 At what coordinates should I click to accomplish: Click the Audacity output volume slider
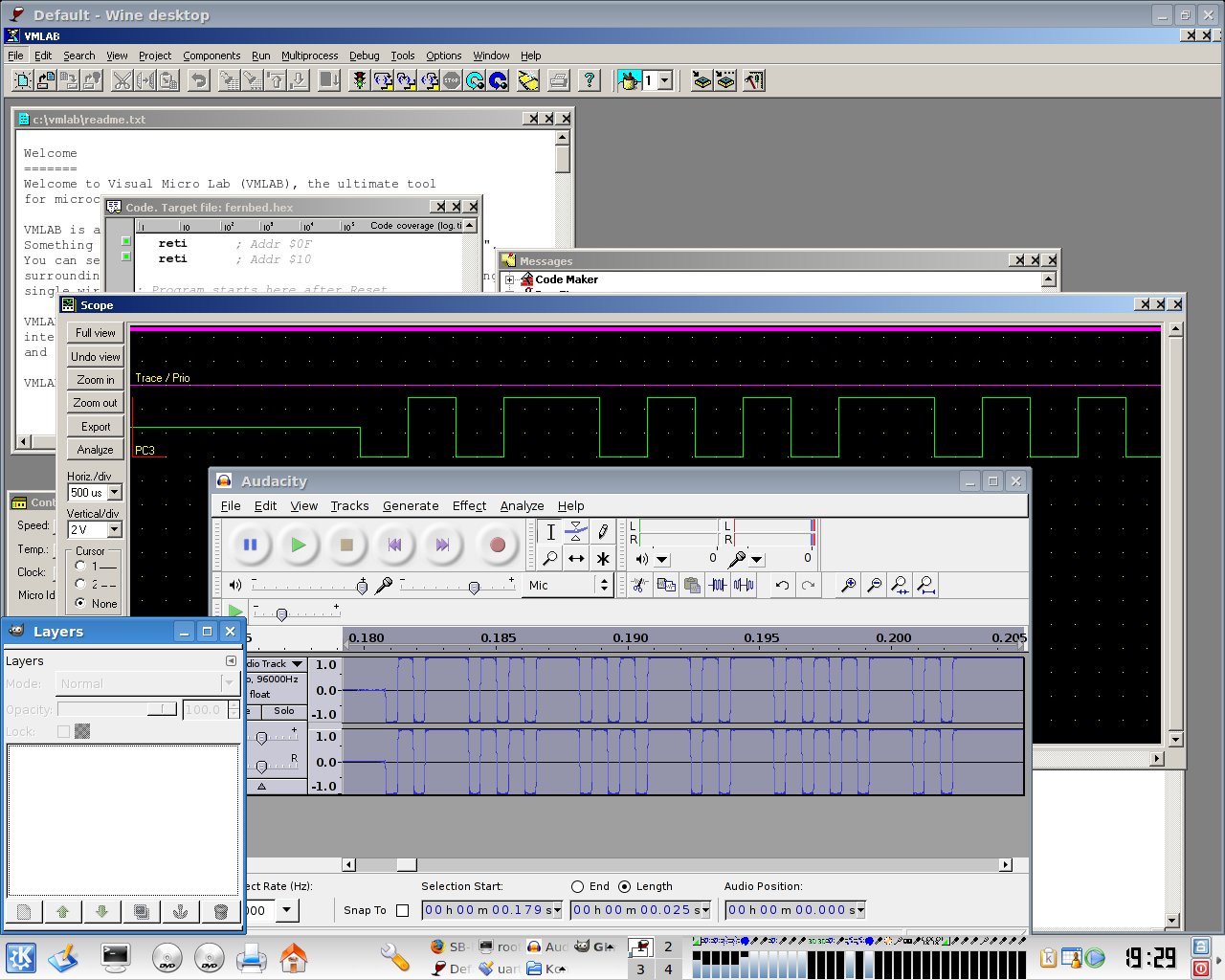[309, 586]
